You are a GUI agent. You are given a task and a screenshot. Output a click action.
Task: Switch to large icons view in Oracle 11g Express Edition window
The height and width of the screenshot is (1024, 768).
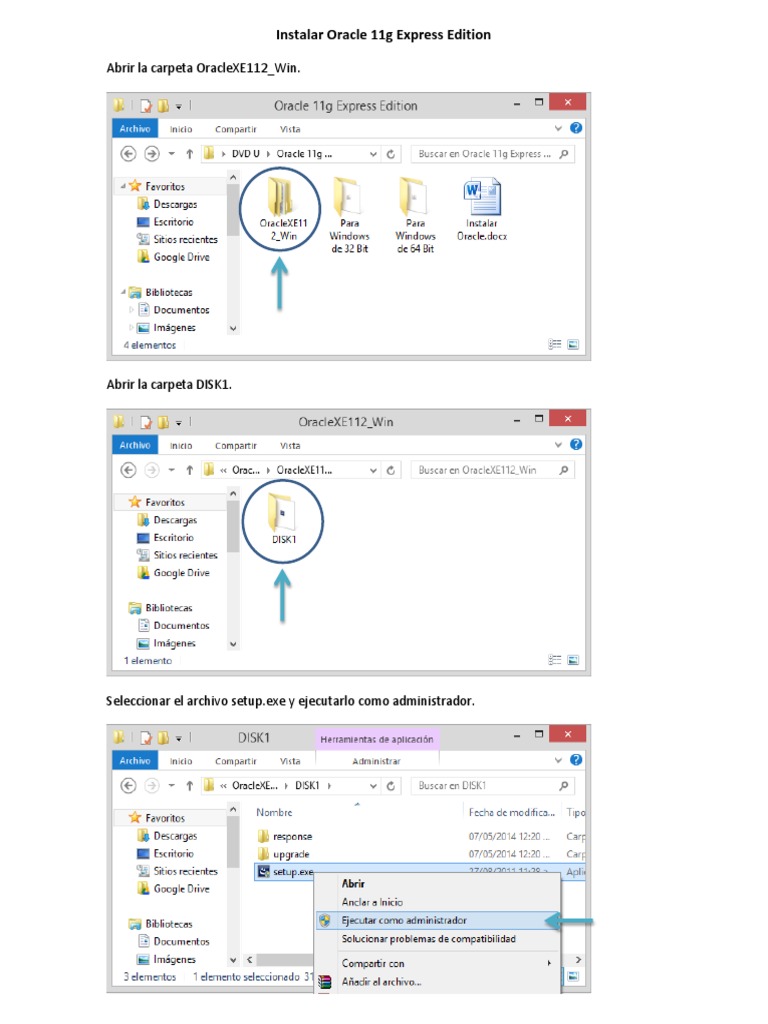pos(573,344)
